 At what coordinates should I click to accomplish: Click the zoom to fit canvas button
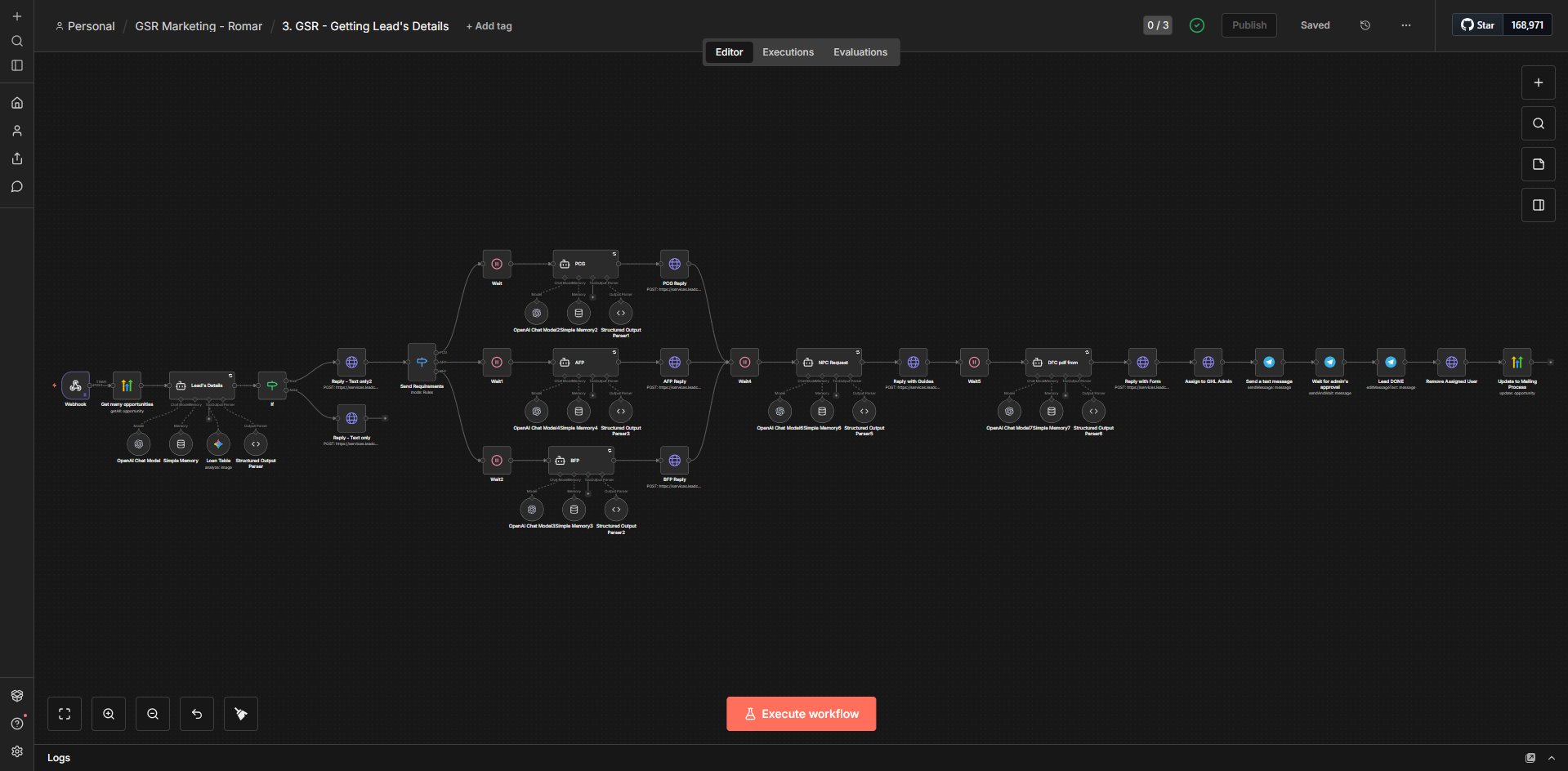pos(65,714)
